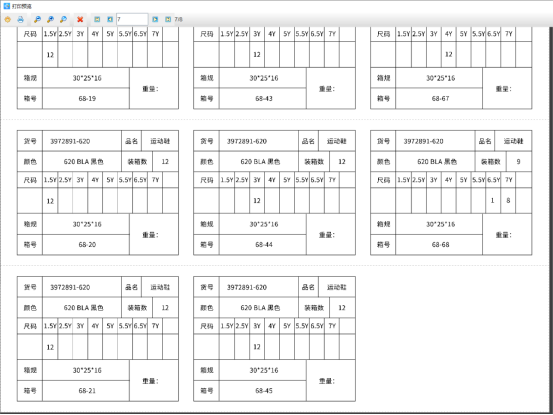This screenshot has width=553, height=415.
Task: Jump to the first page
Action: pyautogui.click(x=97, y=19)
